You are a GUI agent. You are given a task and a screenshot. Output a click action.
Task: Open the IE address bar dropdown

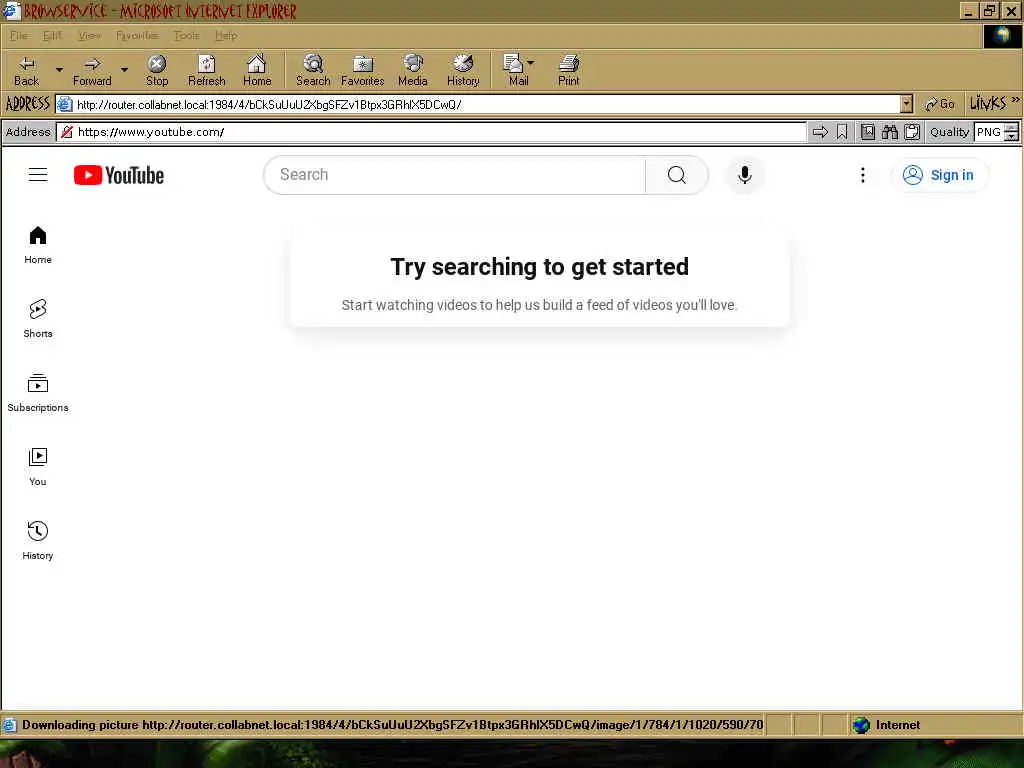point(906,104)
